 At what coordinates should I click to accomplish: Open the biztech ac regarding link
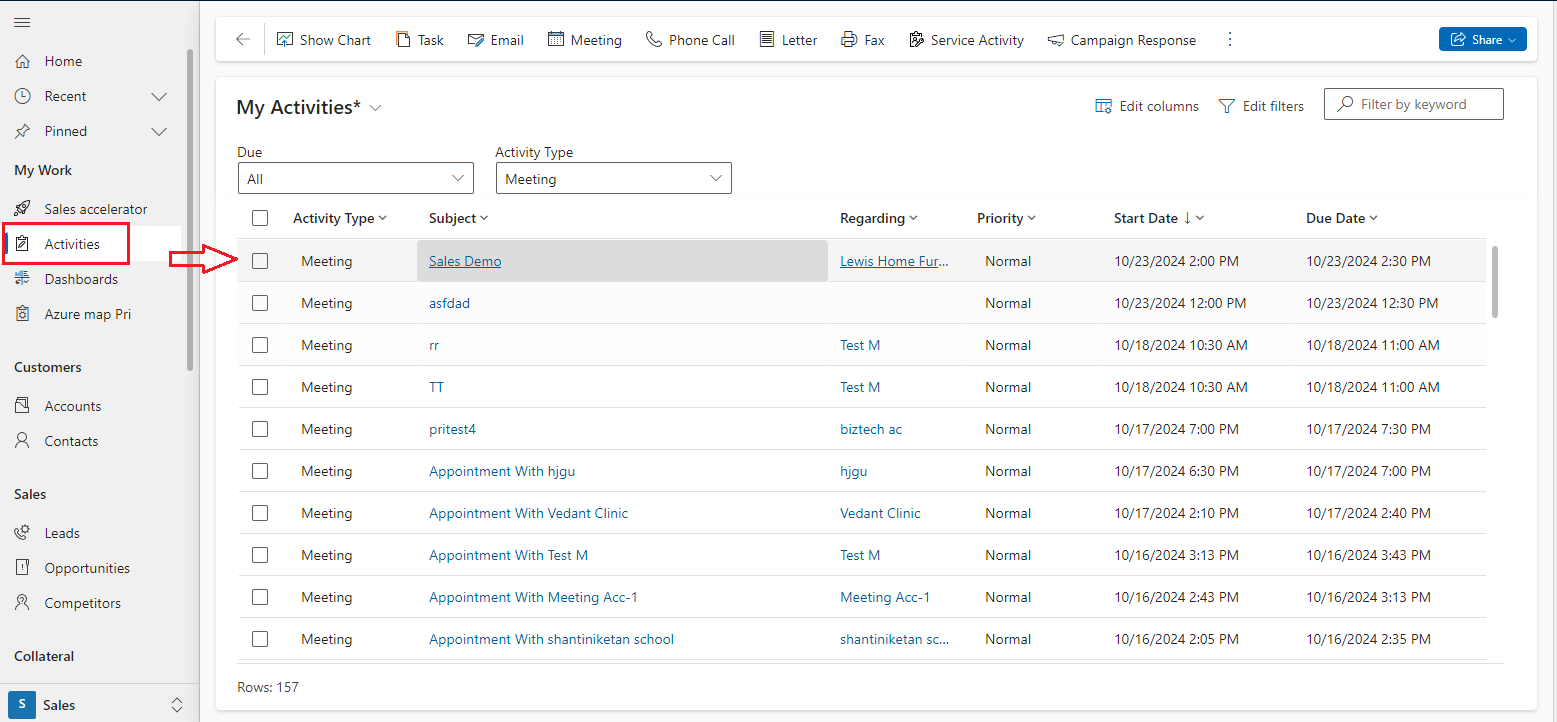click(871, 429)
